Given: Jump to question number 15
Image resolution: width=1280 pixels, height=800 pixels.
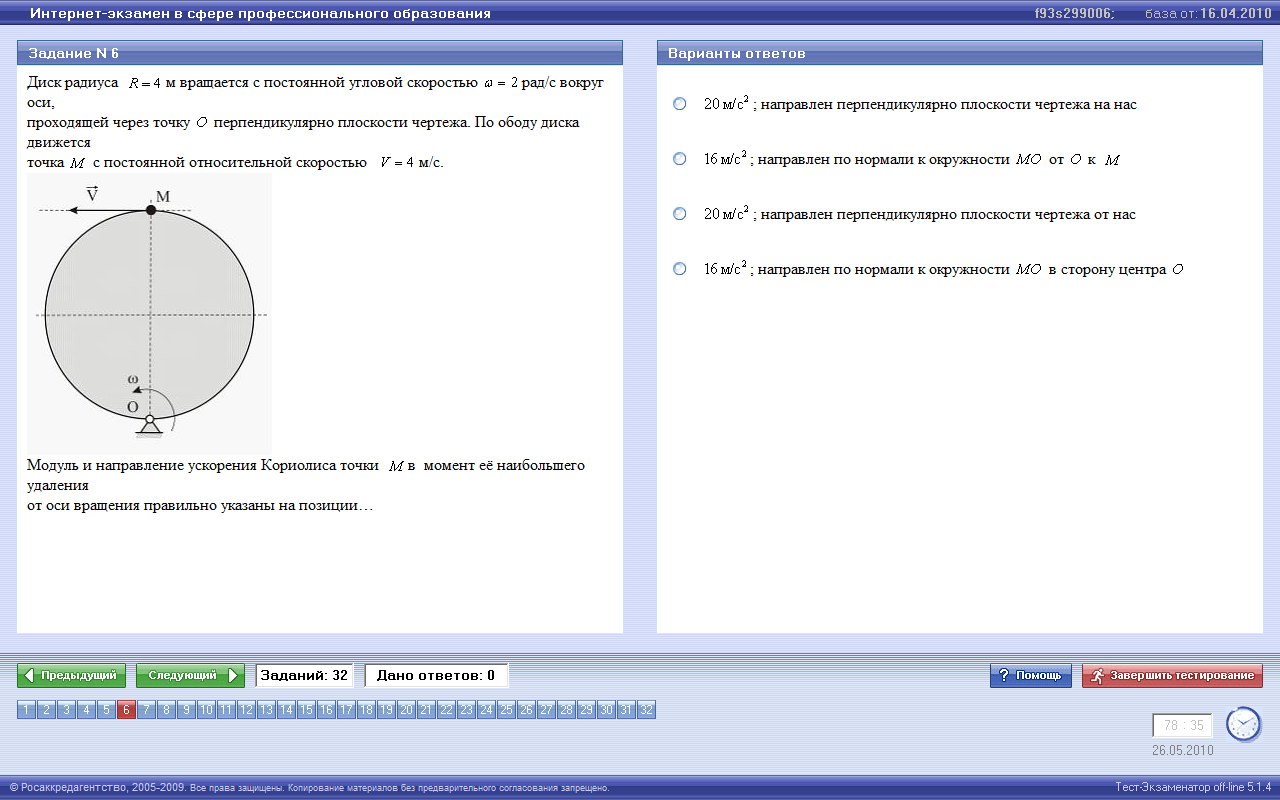Looking at the screenshot, I should click(306, 710).
